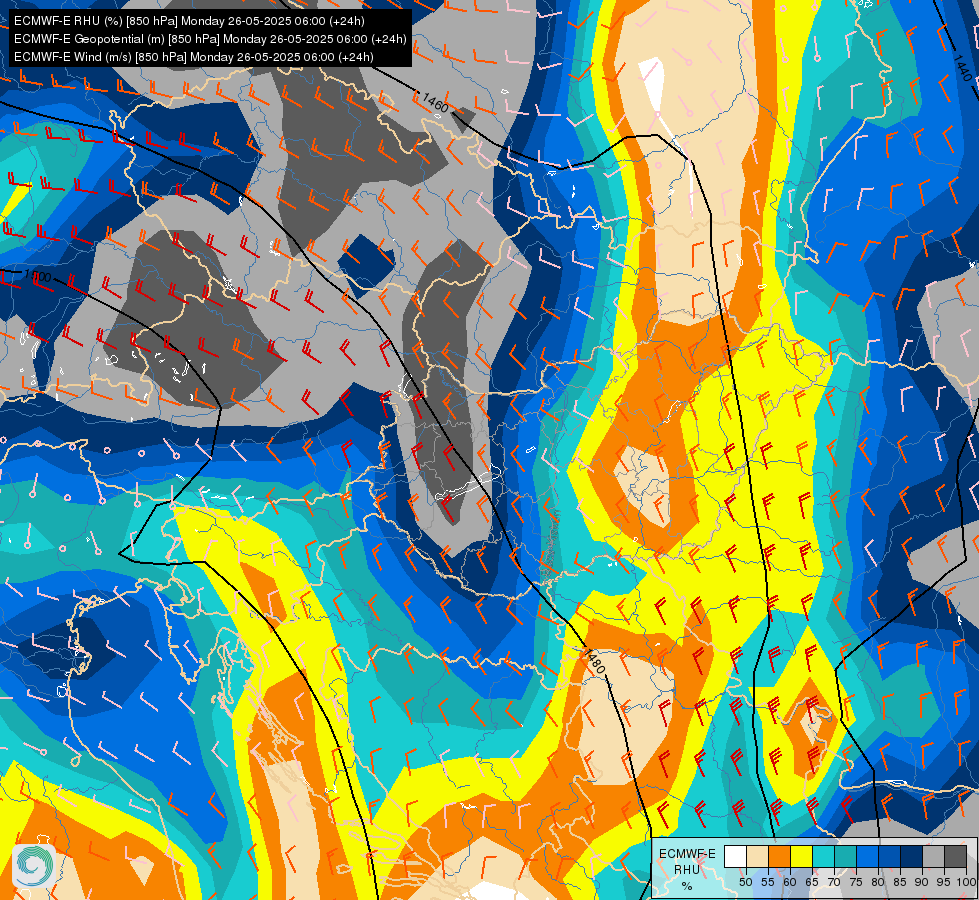Select the bright blue 75–80% legend swatch
The width and height of the screenshot is (979, 900).
pyautogui.click(x=867, y=856)
